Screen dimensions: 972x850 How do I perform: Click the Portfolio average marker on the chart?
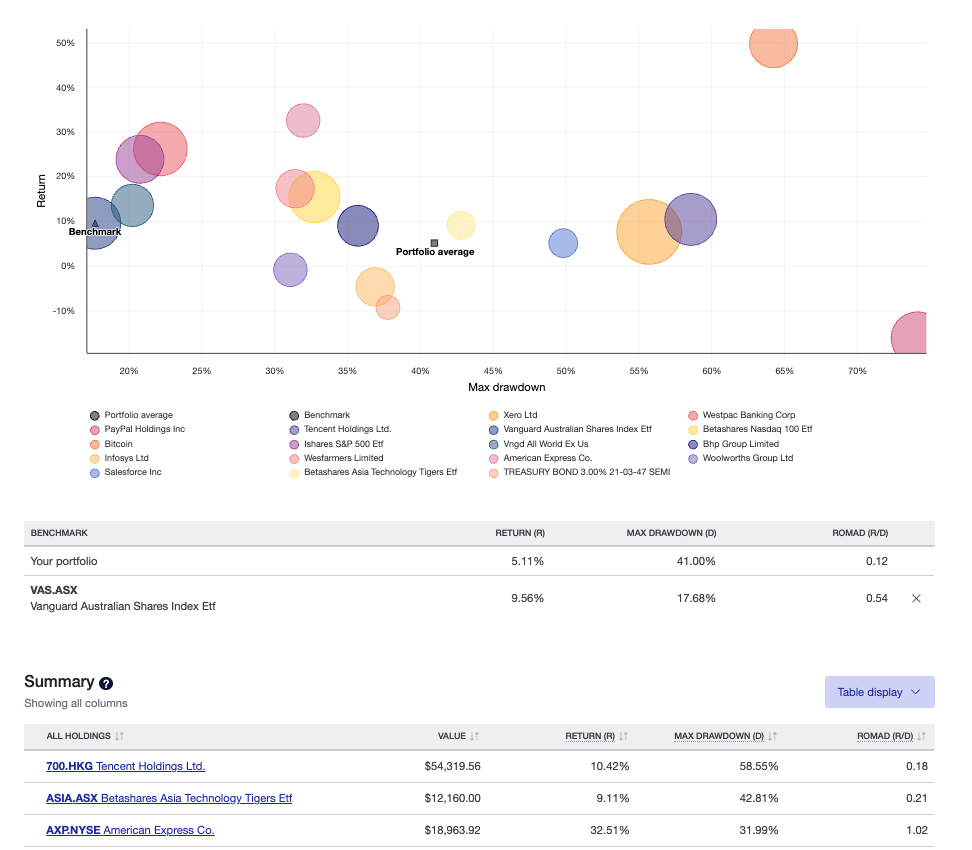click(x=434, y=241)
